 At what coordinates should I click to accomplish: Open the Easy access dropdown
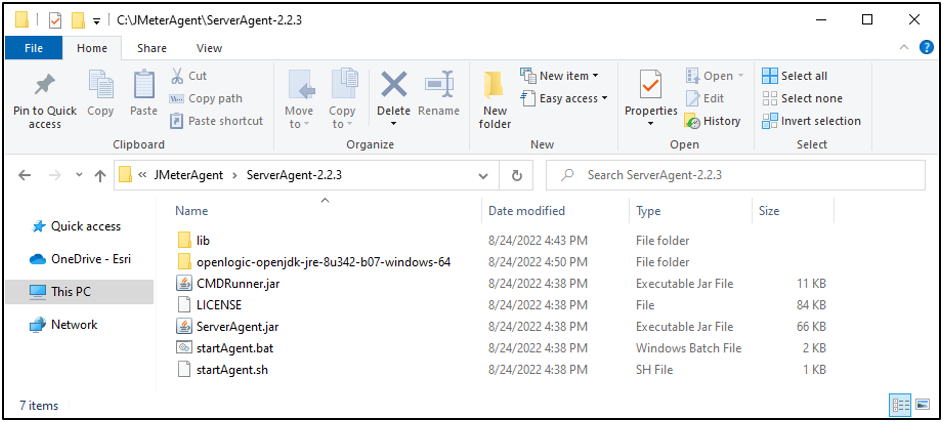tap(568, 98)
